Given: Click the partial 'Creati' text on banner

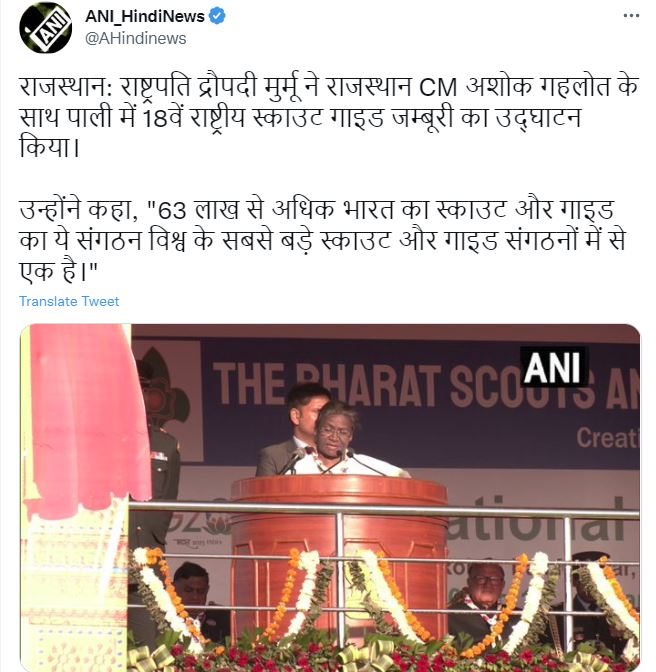Looking at the screenshot, I should (x=607, y=438).
